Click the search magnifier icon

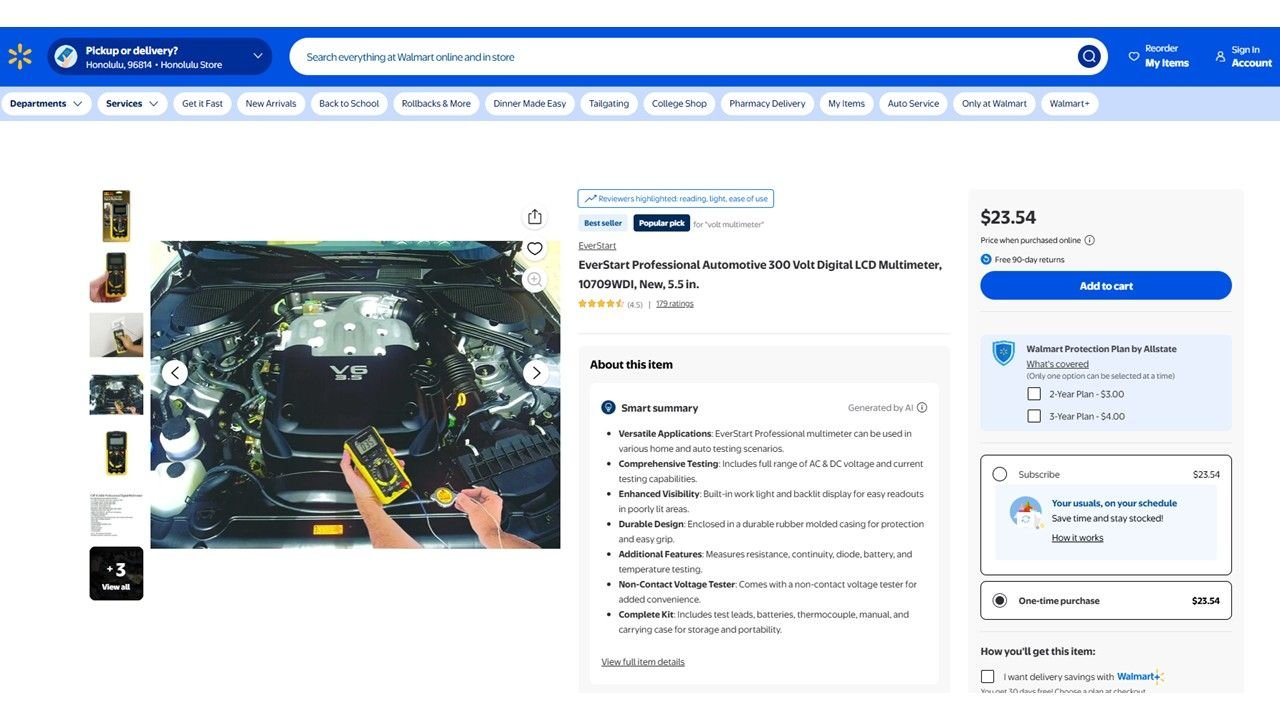point(1089,57)
